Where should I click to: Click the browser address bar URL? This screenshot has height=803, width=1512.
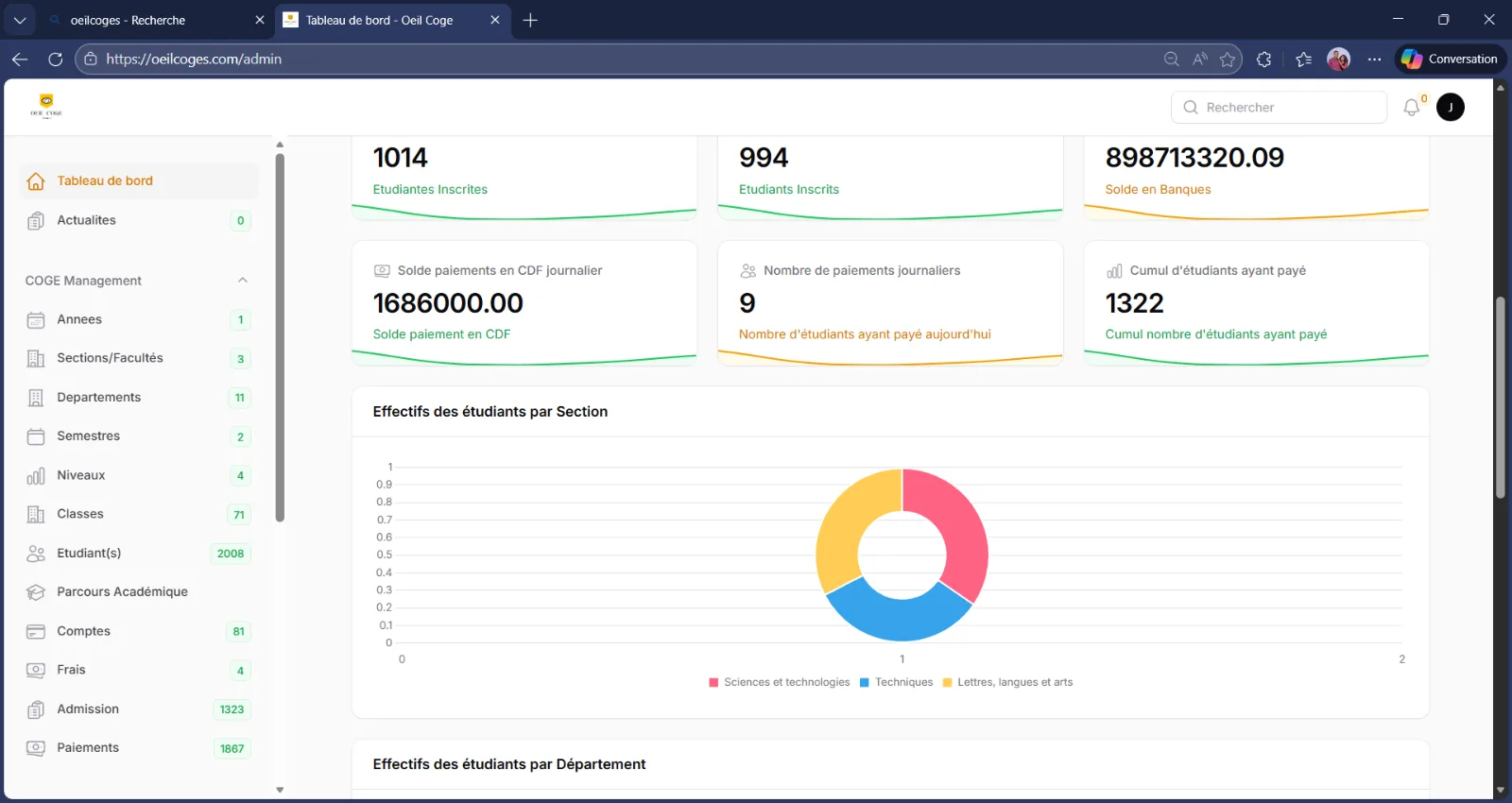pos(194,59)
